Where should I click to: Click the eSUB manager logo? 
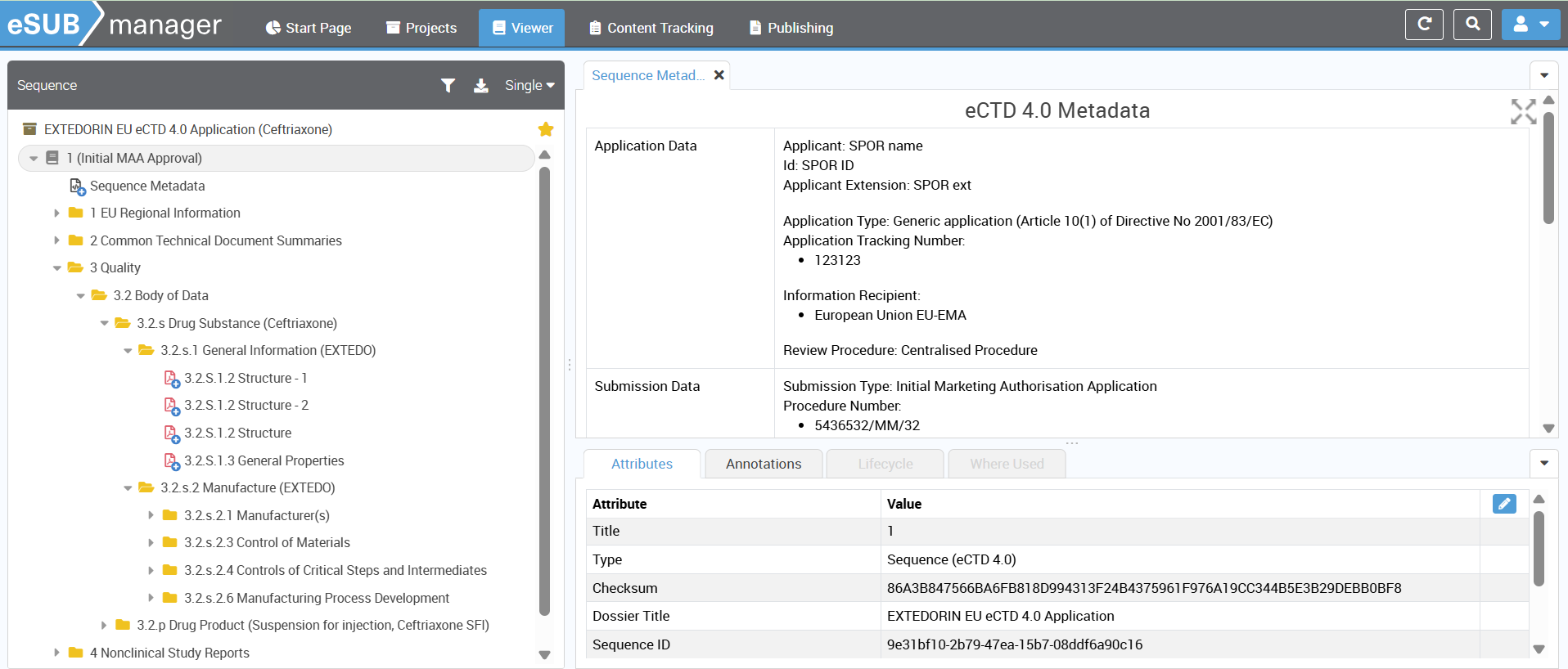(115, 25)
